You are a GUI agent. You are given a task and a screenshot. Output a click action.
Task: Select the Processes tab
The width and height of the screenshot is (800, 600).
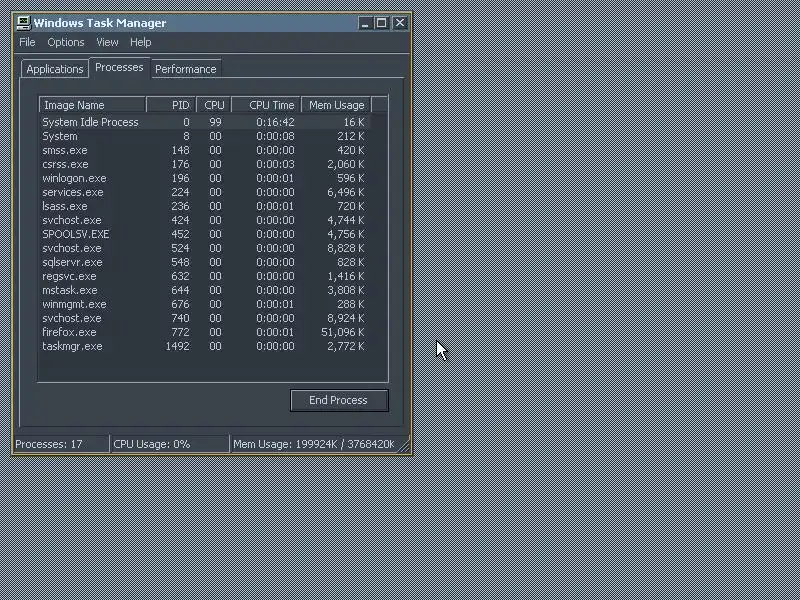(x=119, y=67)
